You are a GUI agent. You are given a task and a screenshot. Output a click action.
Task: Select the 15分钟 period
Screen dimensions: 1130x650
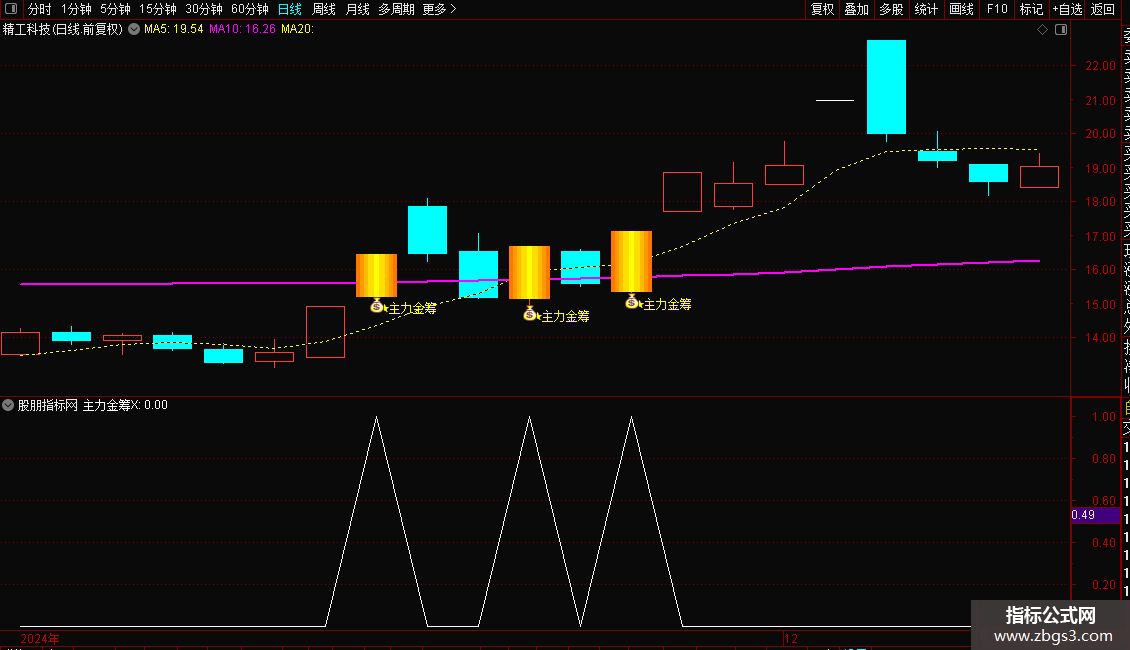point(158,9)
